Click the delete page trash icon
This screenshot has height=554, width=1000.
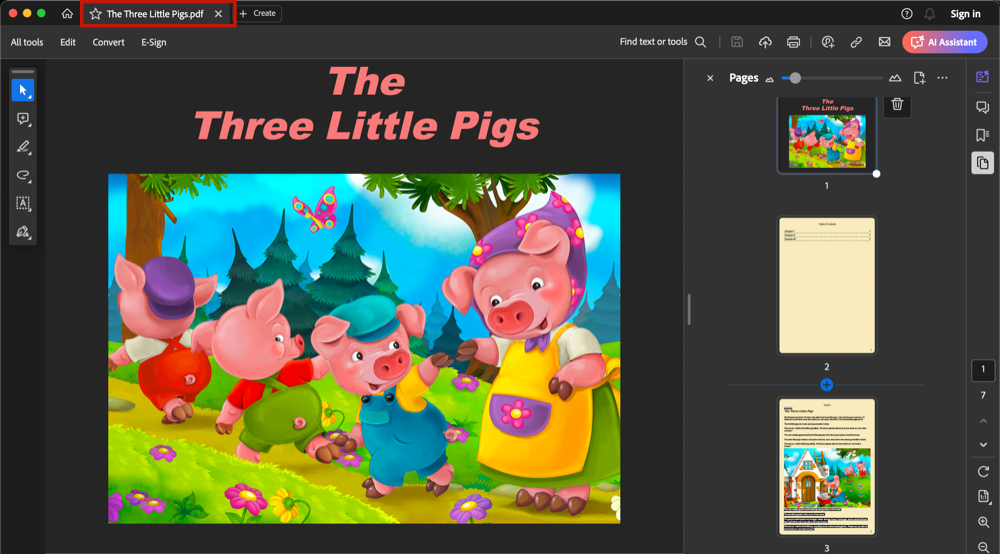897,104
